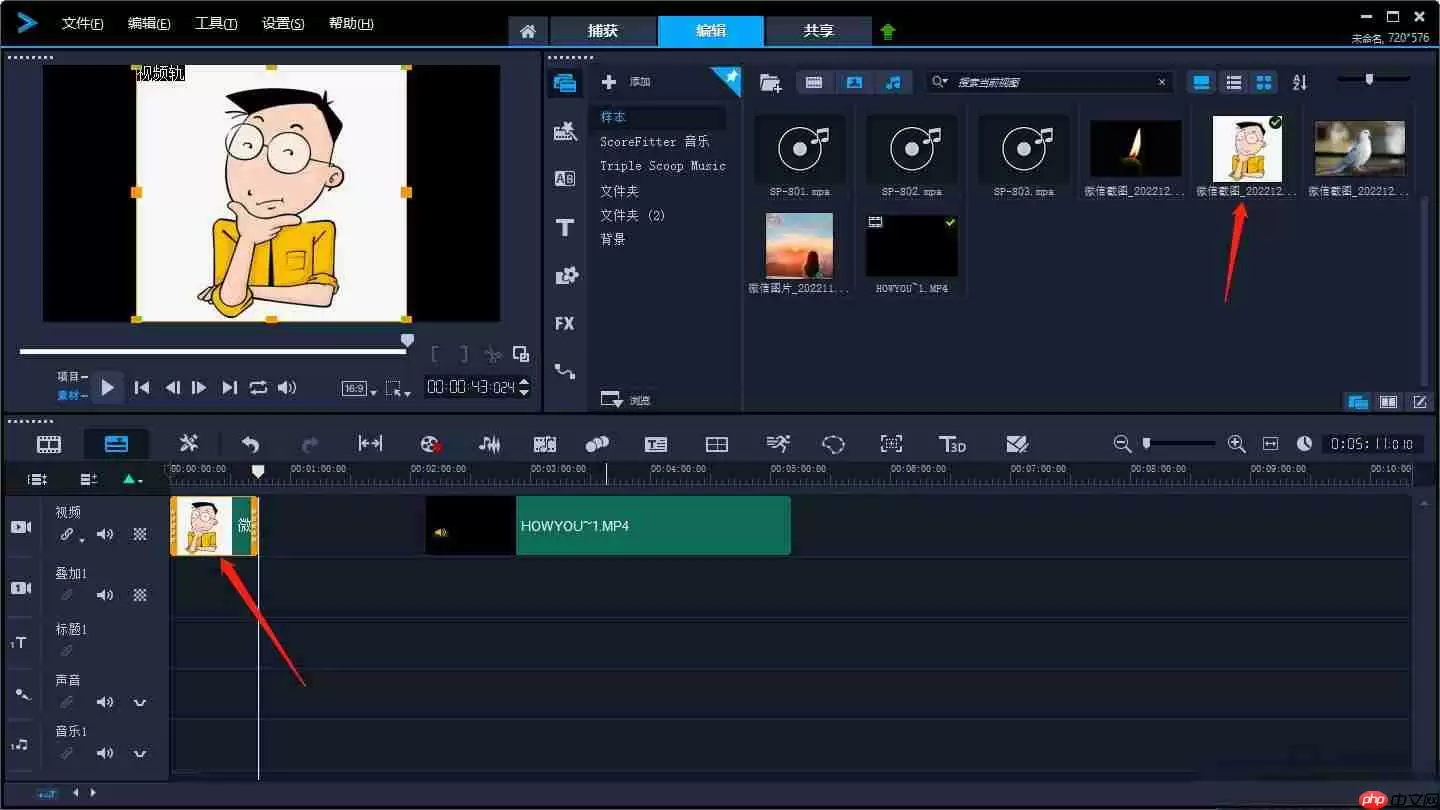Switch to Storyboard view in timeline toolbar

pos(49,444)
